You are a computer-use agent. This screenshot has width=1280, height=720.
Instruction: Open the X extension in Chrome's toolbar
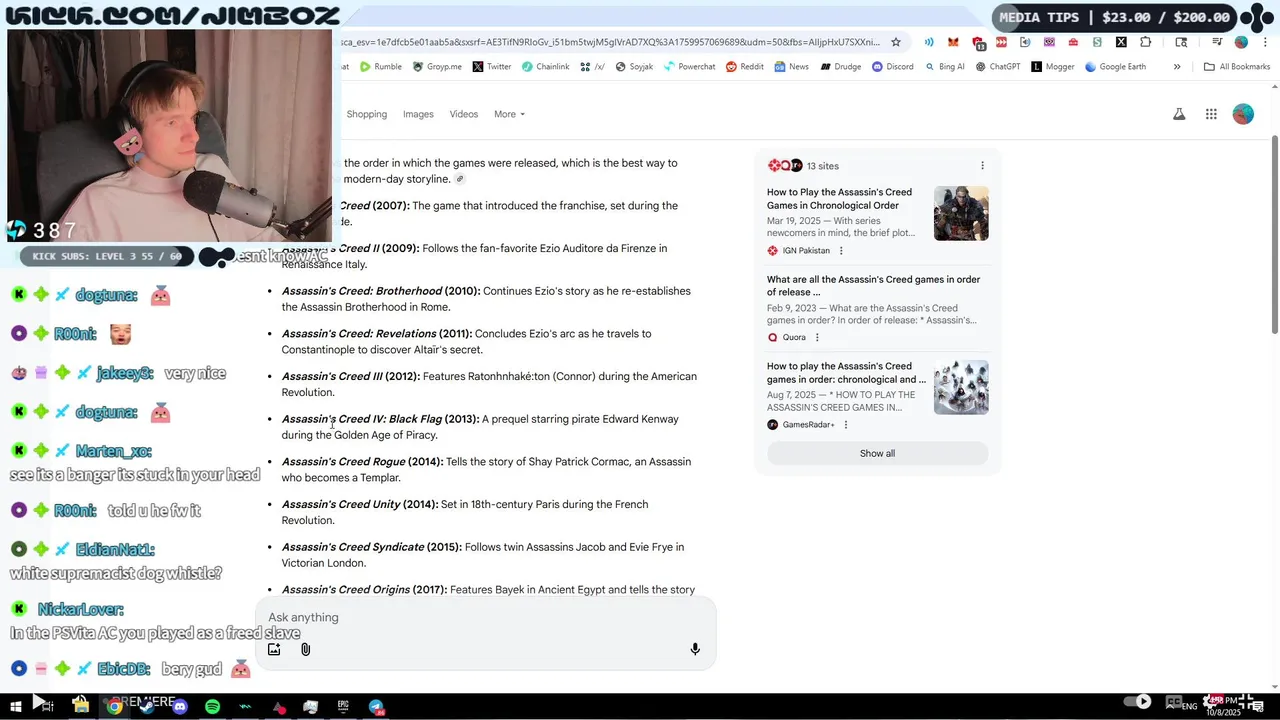coord(1121,42)
